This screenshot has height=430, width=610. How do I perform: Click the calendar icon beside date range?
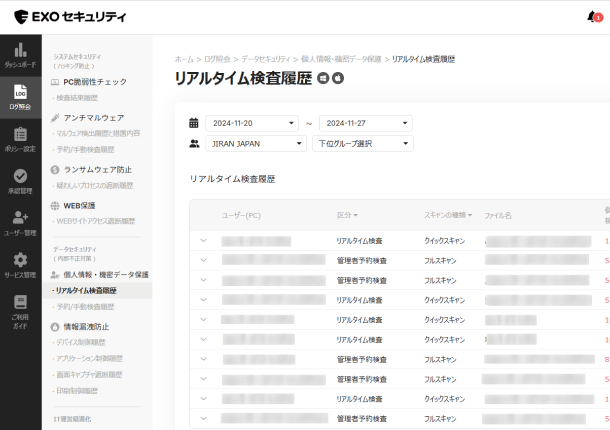click(194, 123)
